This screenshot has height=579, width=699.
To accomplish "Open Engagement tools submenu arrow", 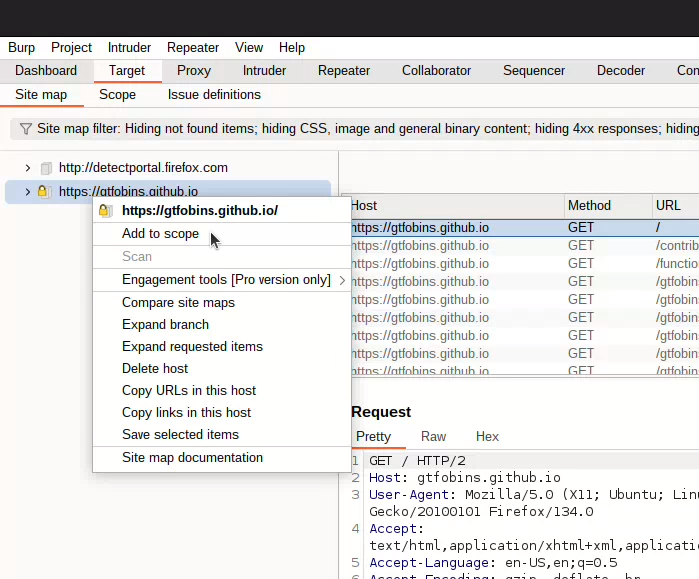I will [x=342, y=280].
